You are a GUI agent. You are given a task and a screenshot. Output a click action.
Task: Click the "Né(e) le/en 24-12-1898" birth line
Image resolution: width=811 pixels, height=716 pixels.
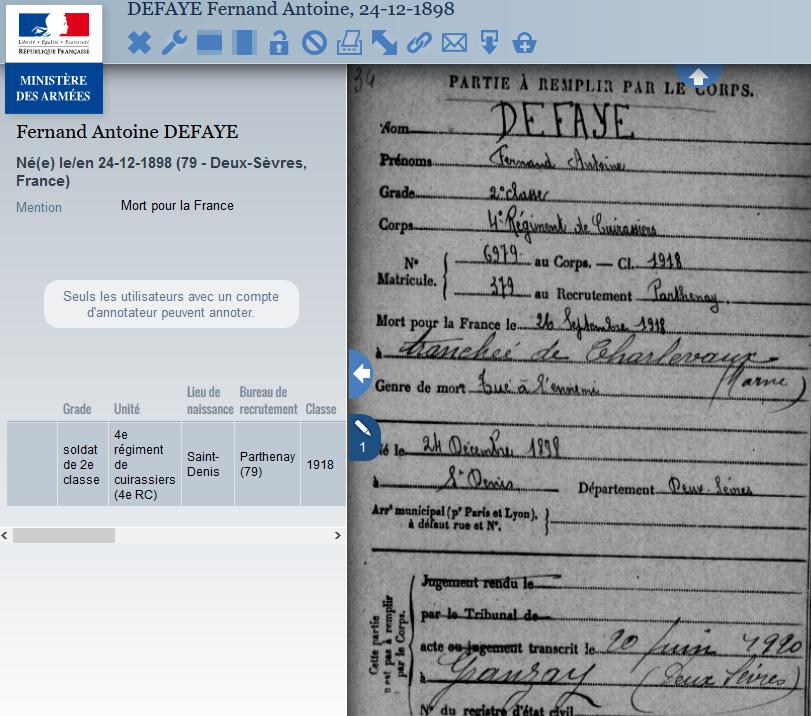[x=161, y=171]
